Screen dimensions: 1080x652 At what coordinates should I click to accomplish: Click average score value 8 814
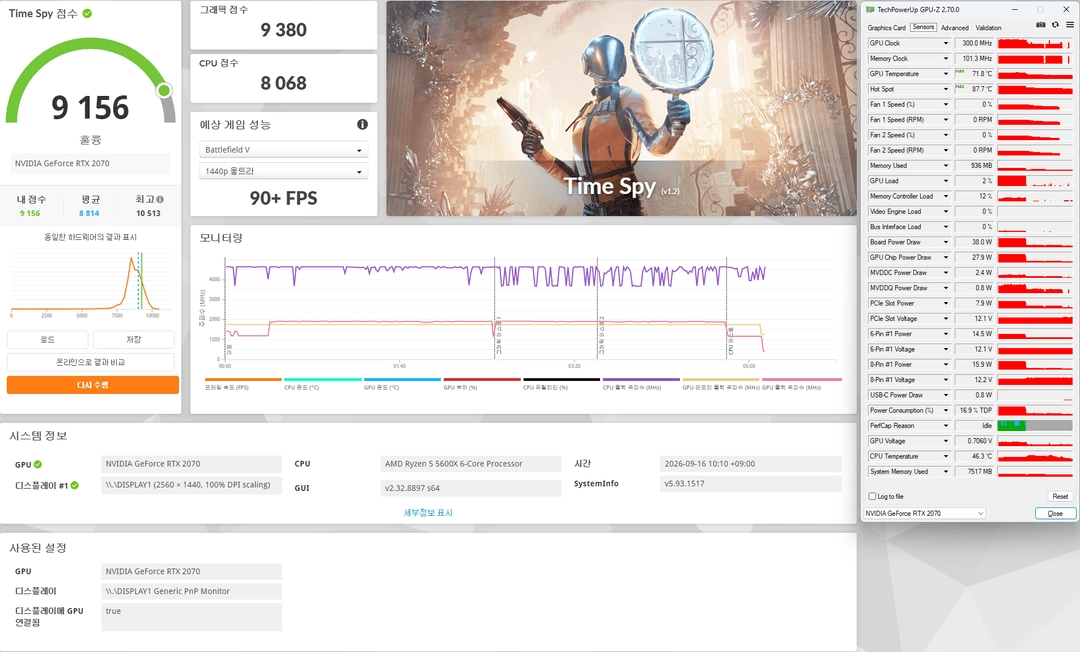[90, 213]
